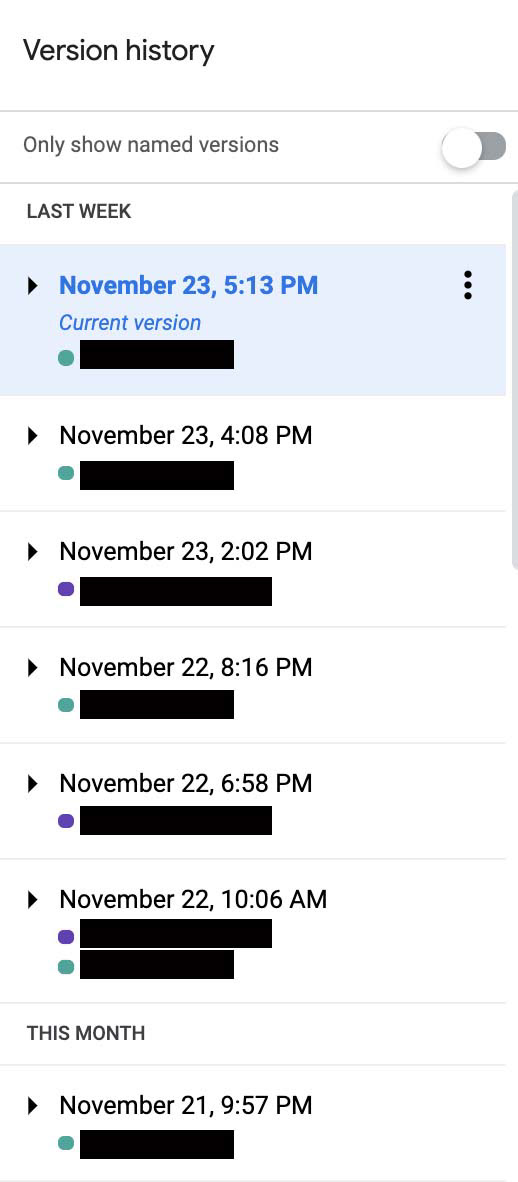This screenshot has width=518, height=1182.
Task: Expand the November 22, 8:16 PM version
Action: coord(32,667)
